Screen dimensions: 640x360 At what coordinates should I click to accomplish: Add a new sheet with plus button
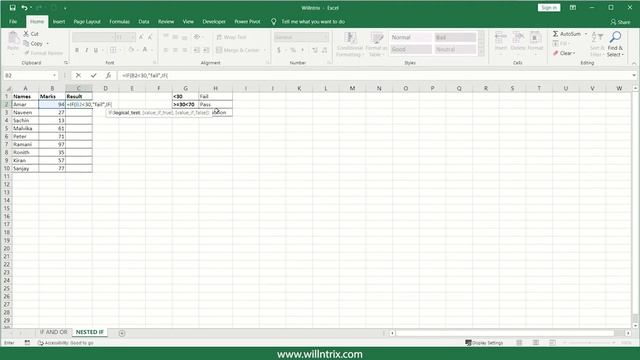pos(122,333)
